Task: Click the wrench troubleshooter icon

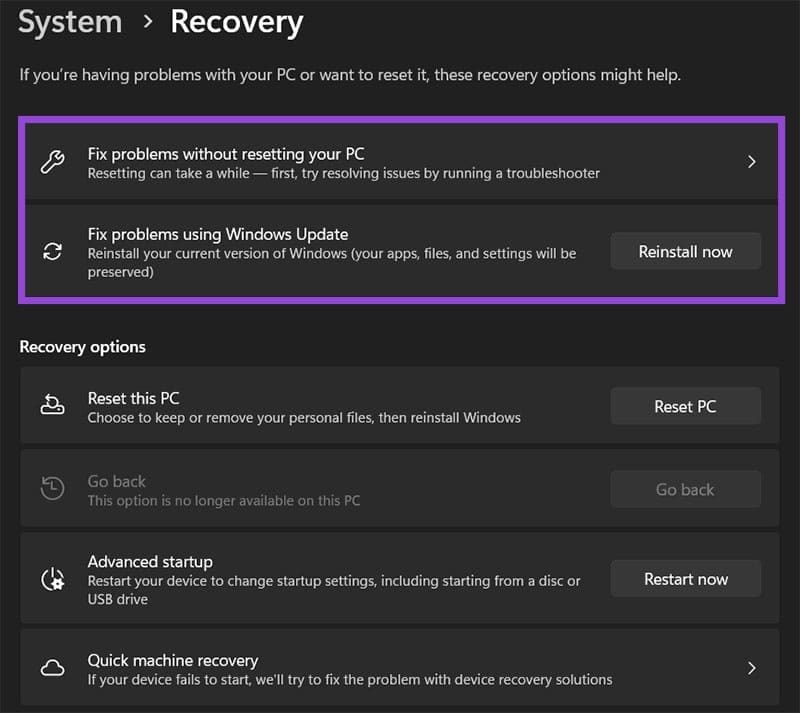Action: 53,162
